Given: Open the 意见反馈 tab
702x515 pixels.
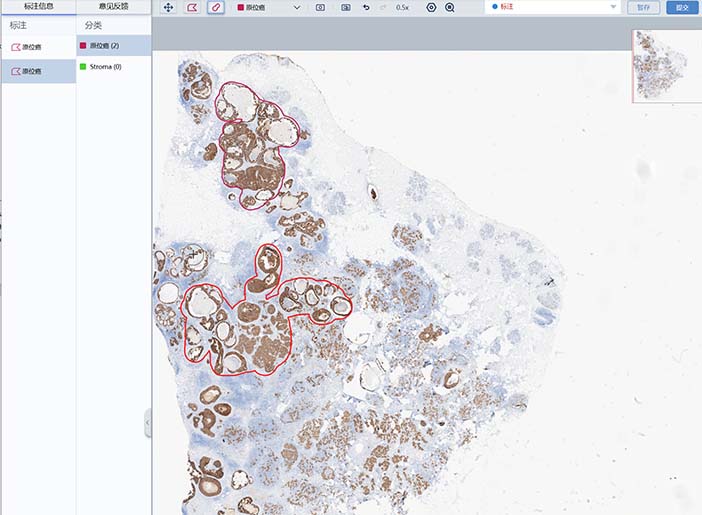Looking at the screenshot, I should point(114,6).
